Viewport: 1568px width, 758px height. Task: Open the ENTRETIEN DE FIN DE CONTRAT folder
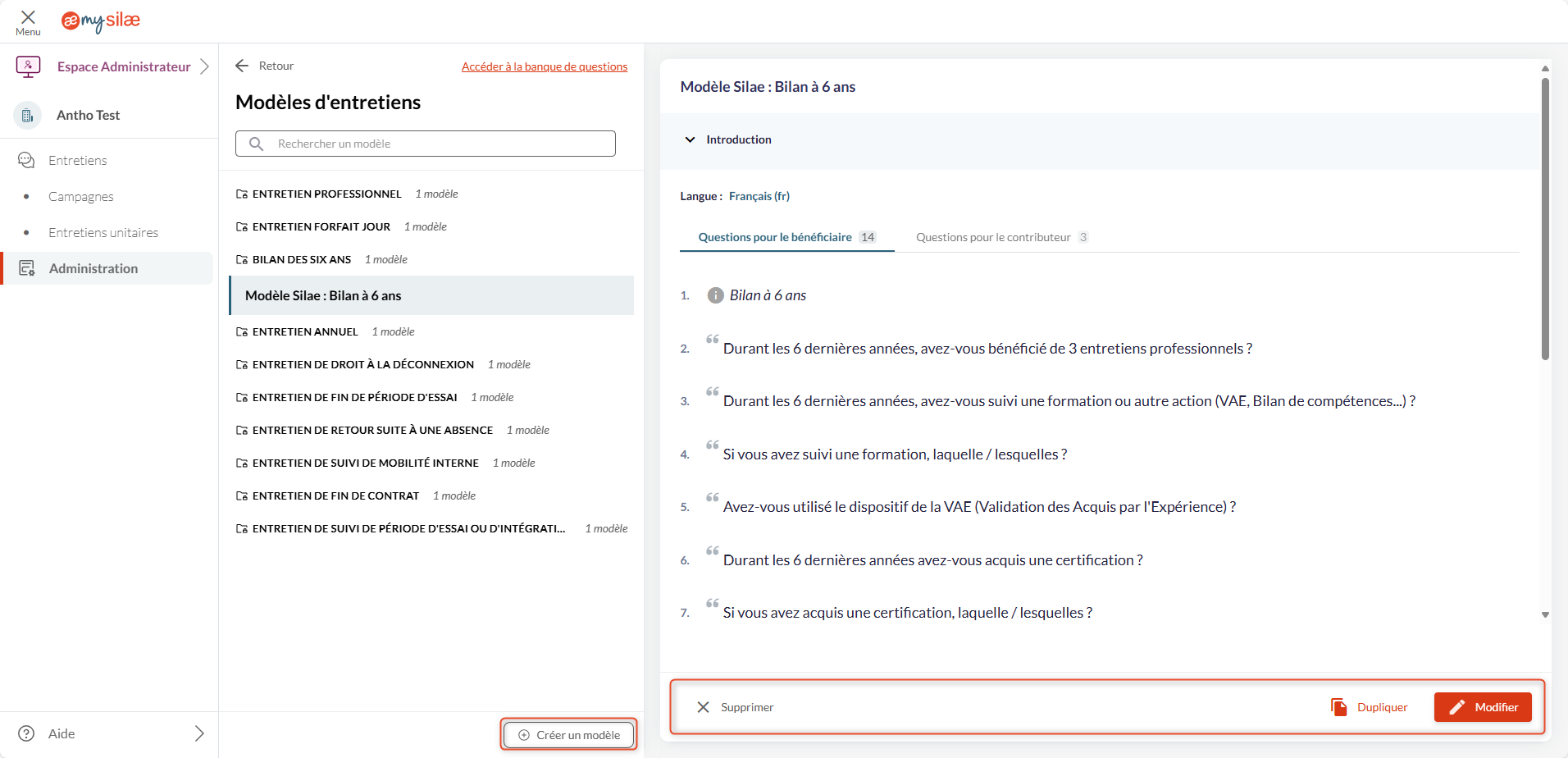[x=335, y=496]
